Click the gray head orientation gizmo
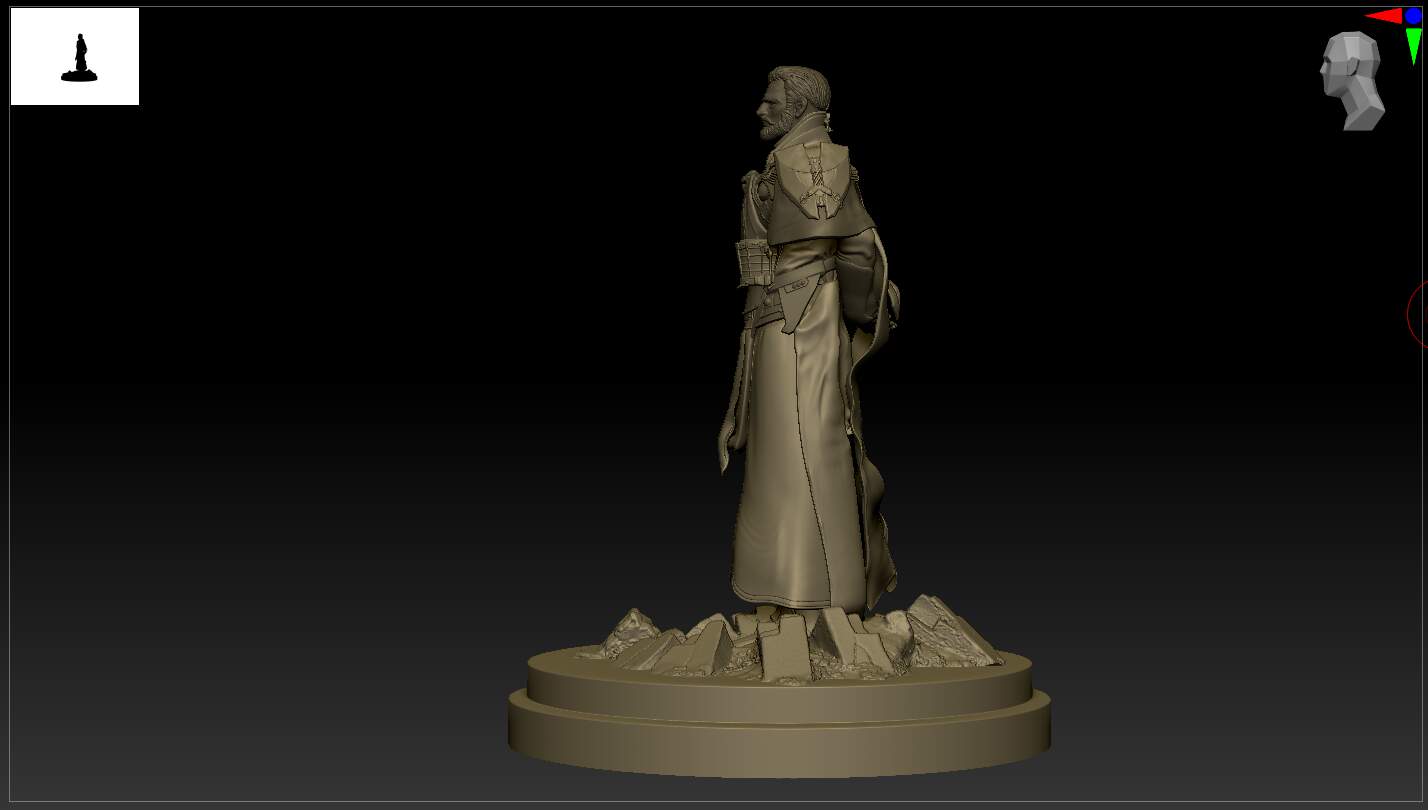 pos(1352,81)
